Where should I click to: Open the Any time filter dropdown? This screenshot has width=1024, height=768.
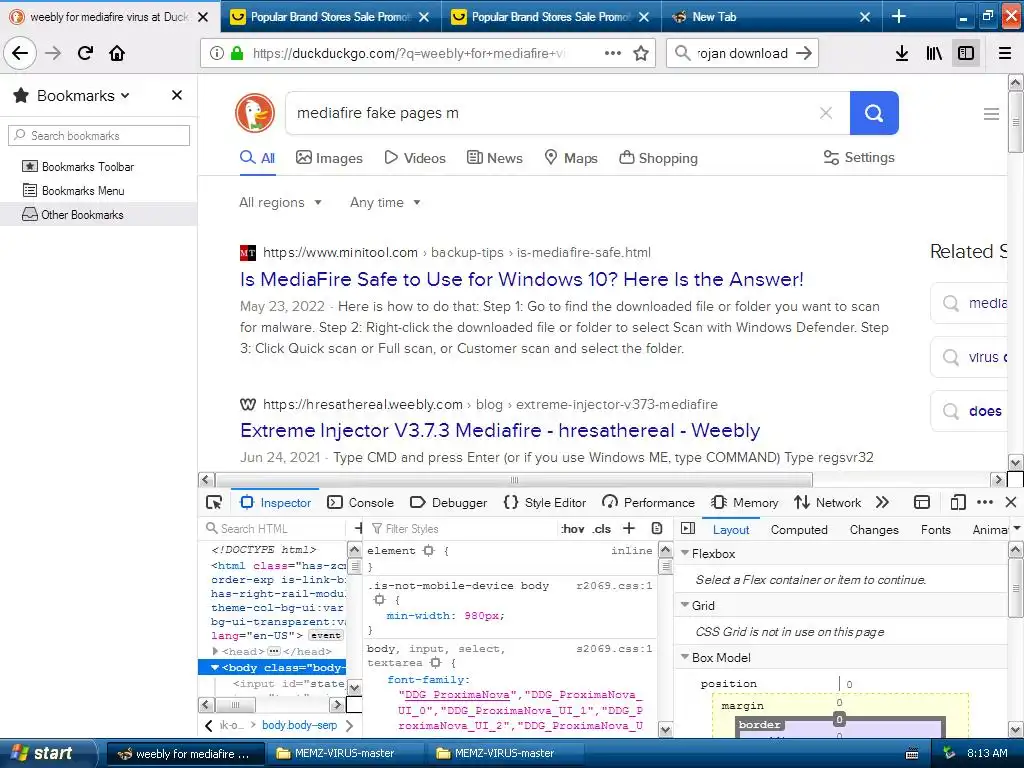click(385, 202)
